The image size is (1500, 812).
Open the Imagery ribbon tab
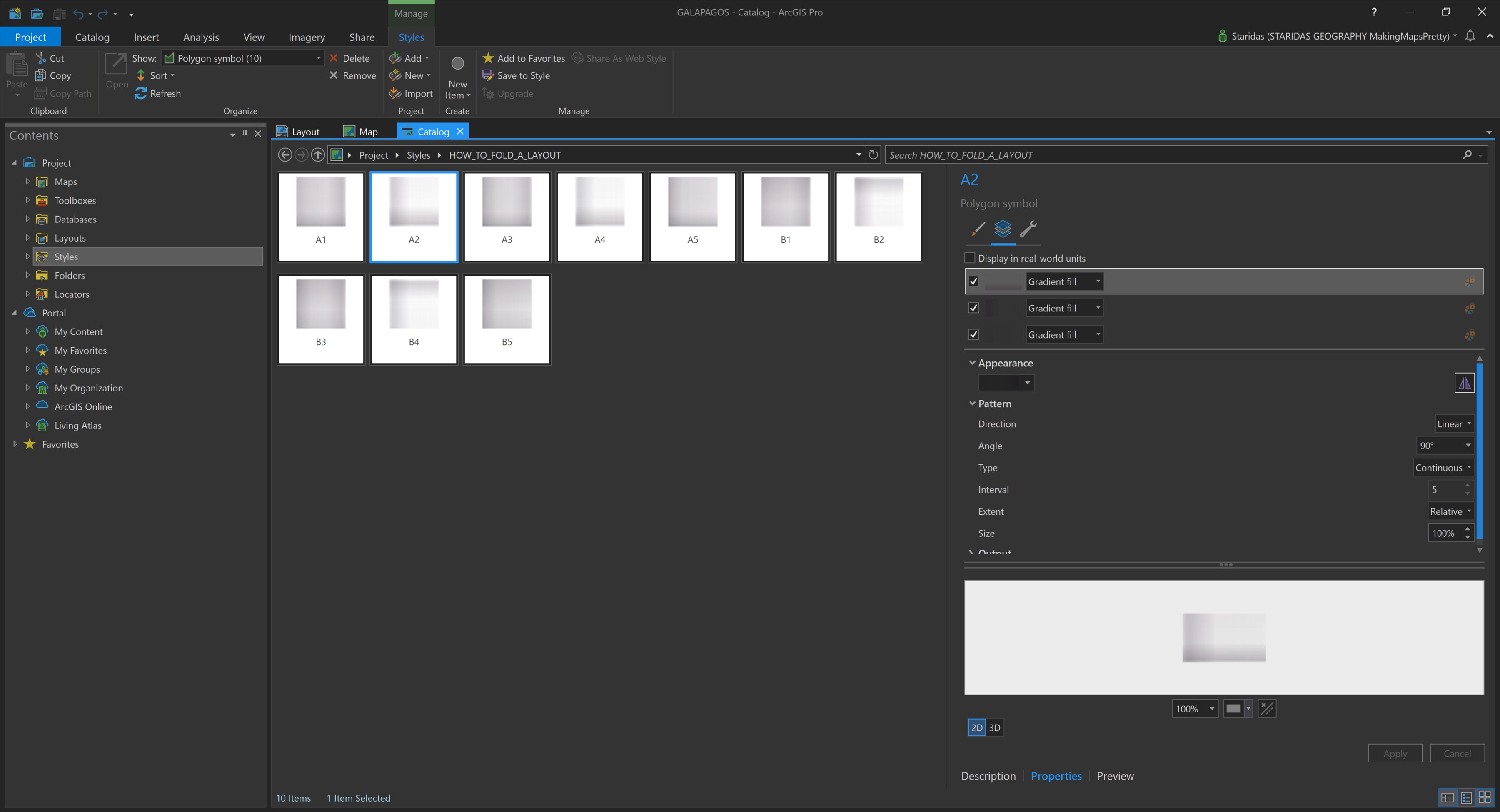click(306, 37)
